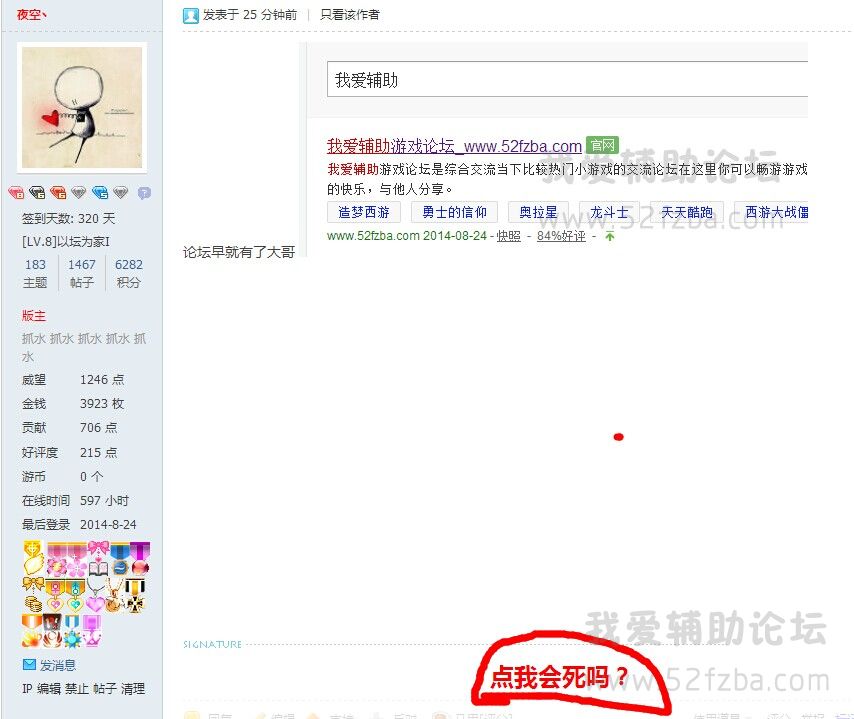Click the 龙斗士 tag button
The height and width of the screenshot is (719, 854).
coord(609,212)
